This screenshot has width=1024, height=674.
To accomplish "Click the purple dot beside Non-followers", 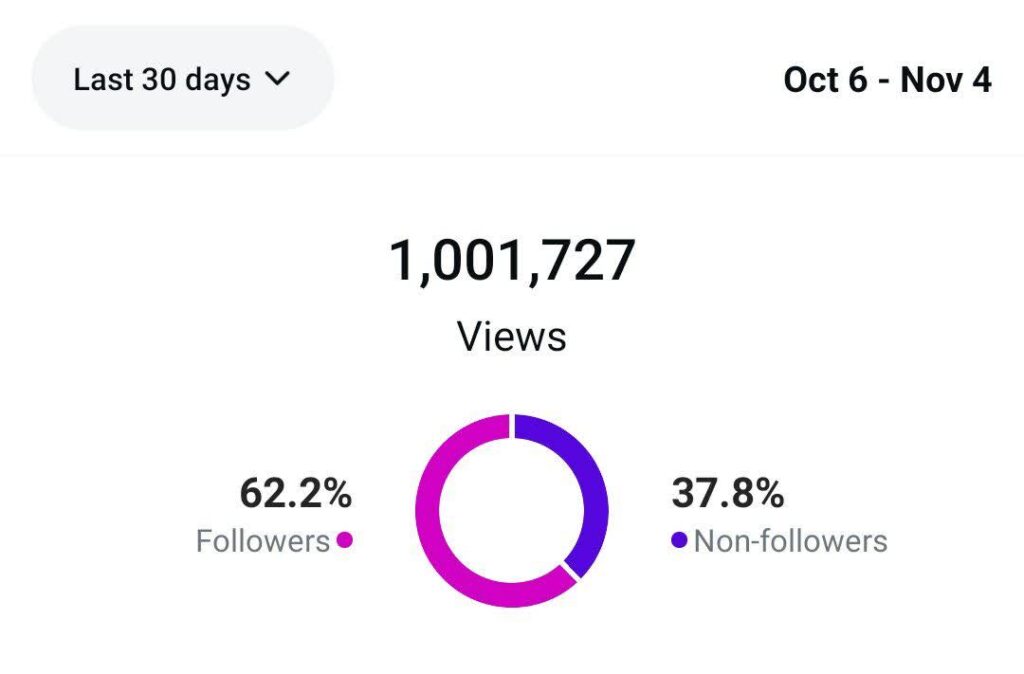I will coord(680,541).
